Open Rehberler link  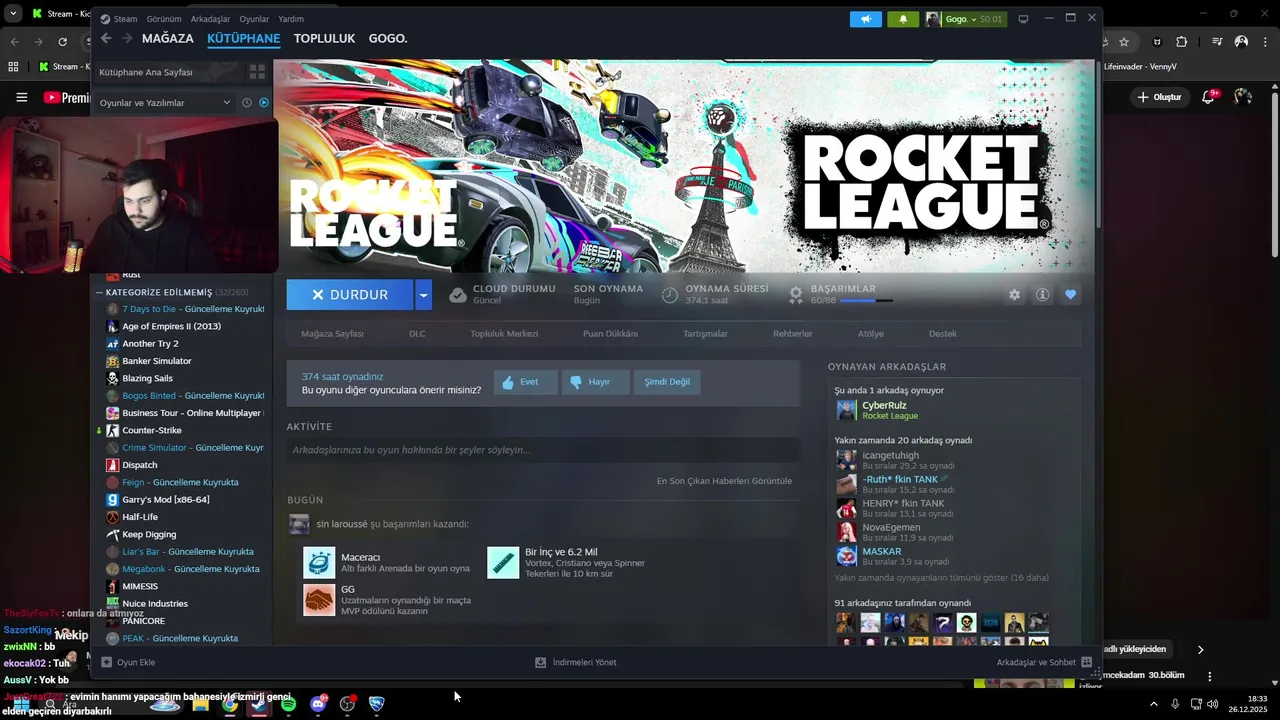(x=792, y=334)
